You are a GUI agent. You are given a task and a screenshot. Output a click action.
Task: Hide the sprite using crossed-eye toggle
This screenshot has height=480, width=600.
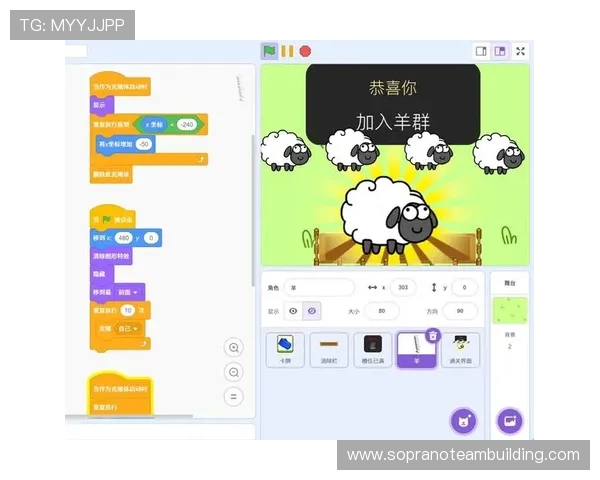point(312,311)
